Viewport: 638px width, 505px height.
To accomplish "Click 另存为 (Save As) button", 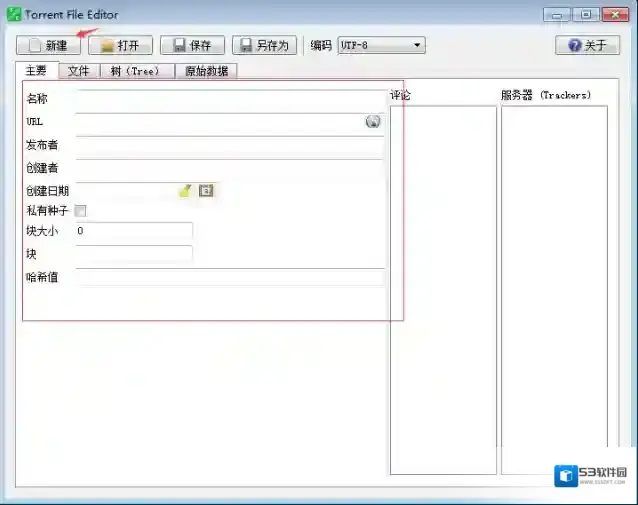I will (x=264, y=46).
